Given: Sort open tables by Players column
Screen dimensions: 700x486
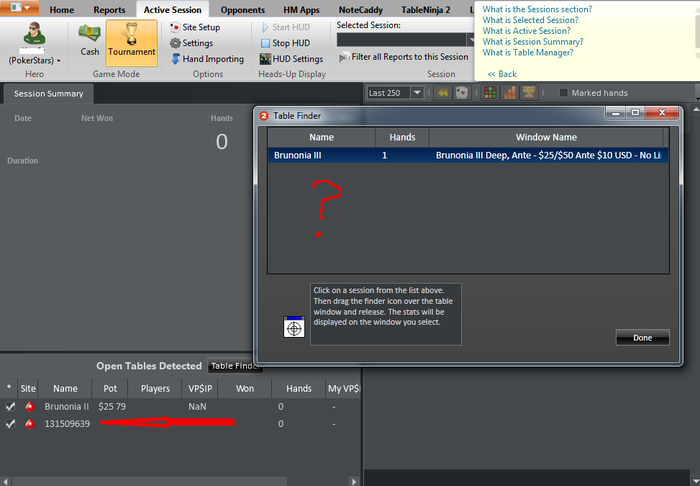Looking at the screenshot, I should (155, 389).
